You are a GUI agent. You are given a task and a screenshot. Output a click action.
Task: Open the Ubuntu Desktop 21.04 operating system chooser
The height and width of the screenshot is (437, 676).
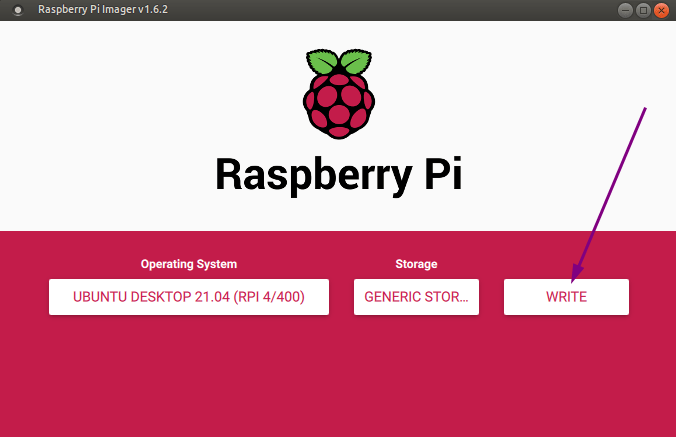(x=189, y=297)
